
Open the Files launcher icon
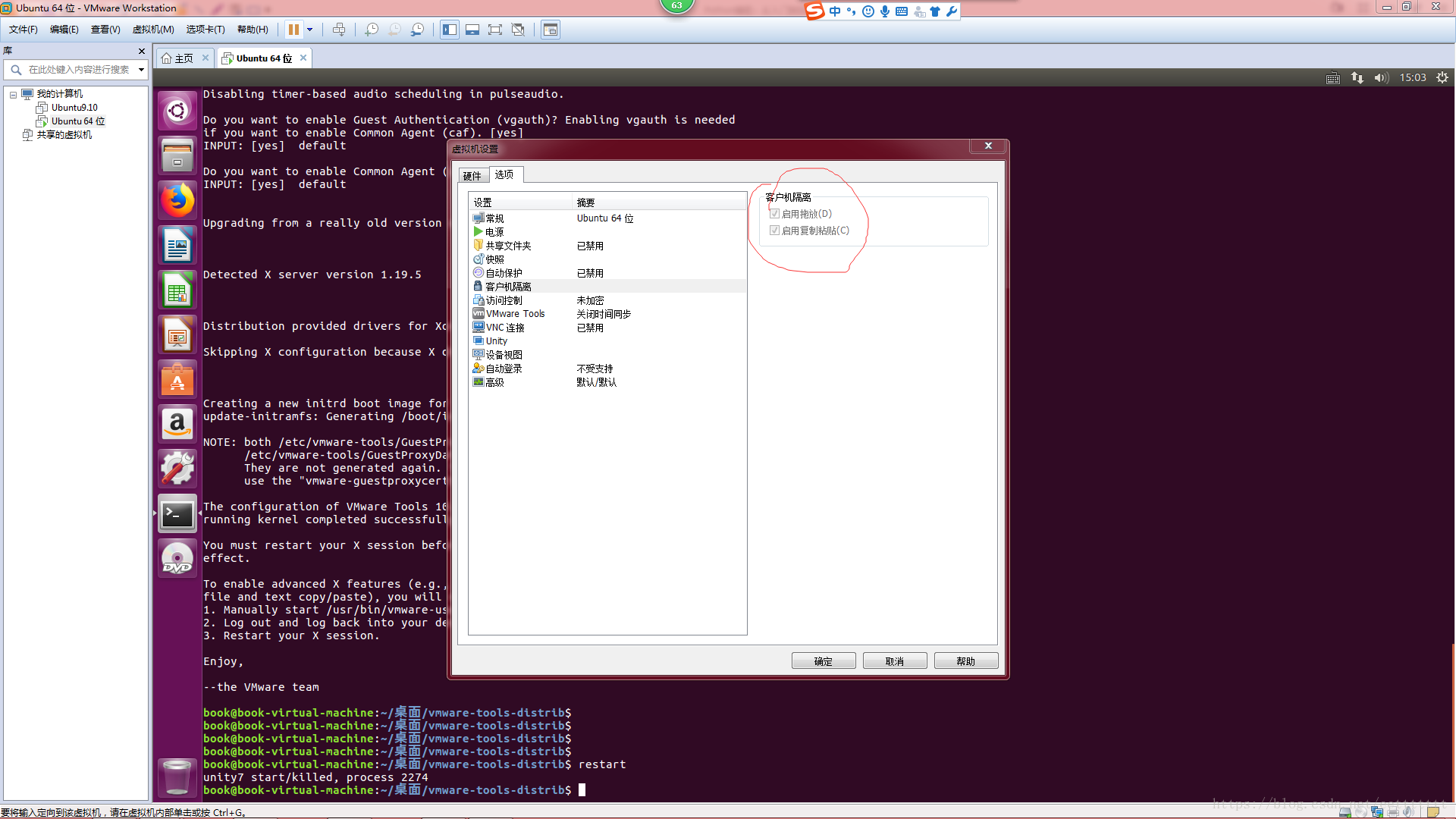tap(177, 155)
